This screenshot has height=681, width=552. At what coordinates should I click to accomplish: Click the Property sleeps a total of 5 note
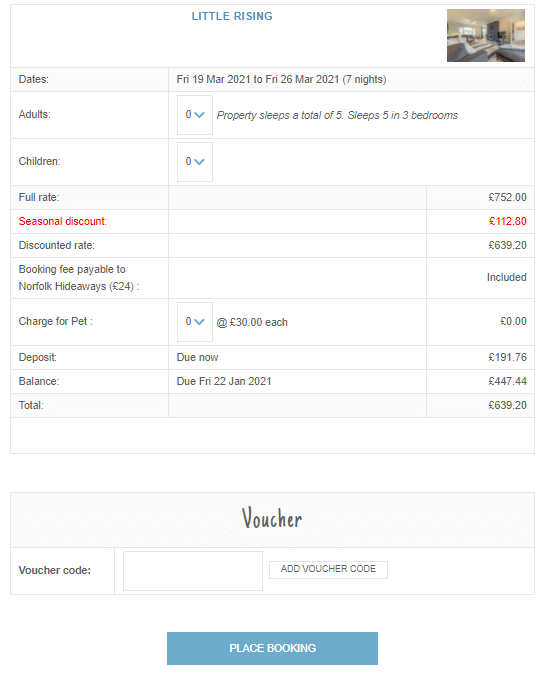point(337,116)
